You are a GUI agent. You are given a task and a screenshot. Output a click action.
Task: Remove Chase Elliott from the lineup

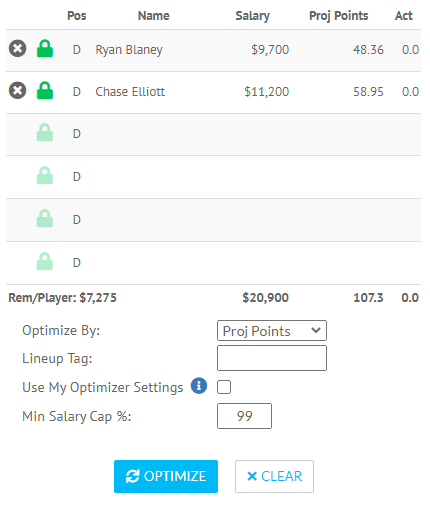point(17,91)
